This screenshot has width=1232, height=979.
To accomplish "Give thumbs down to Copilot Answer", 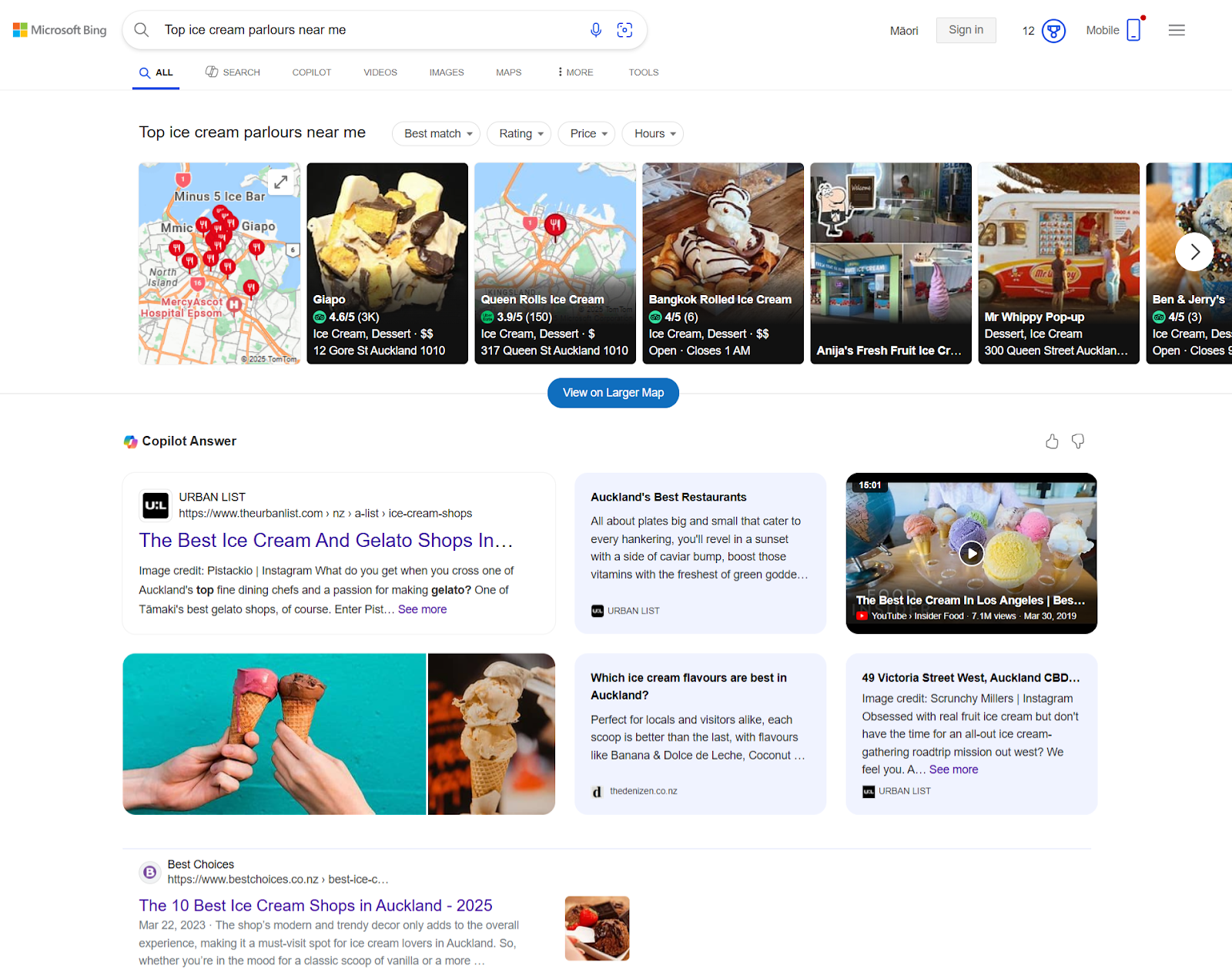I will 1078,441.
